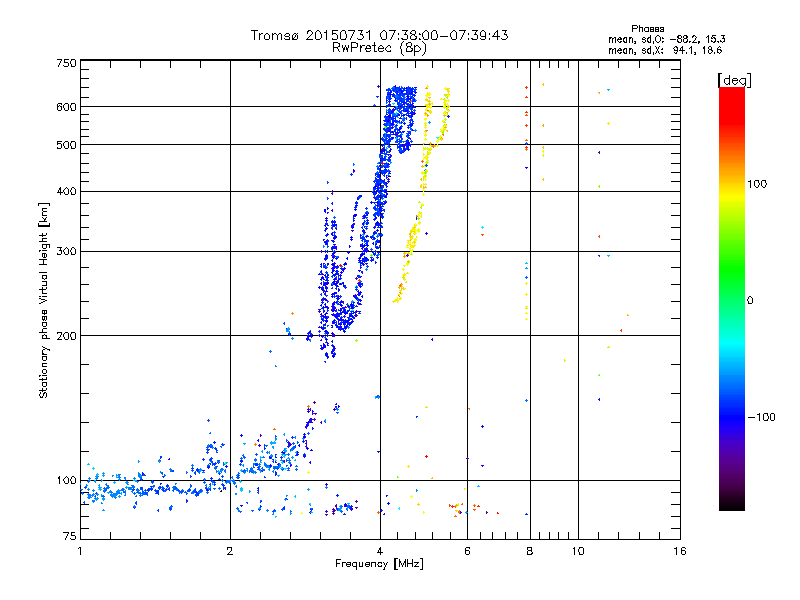This screenshot has height=600, width=800.
Task: Click the y-axis tick label '300'
Action: pyautogui.click(x=66, y=251)
